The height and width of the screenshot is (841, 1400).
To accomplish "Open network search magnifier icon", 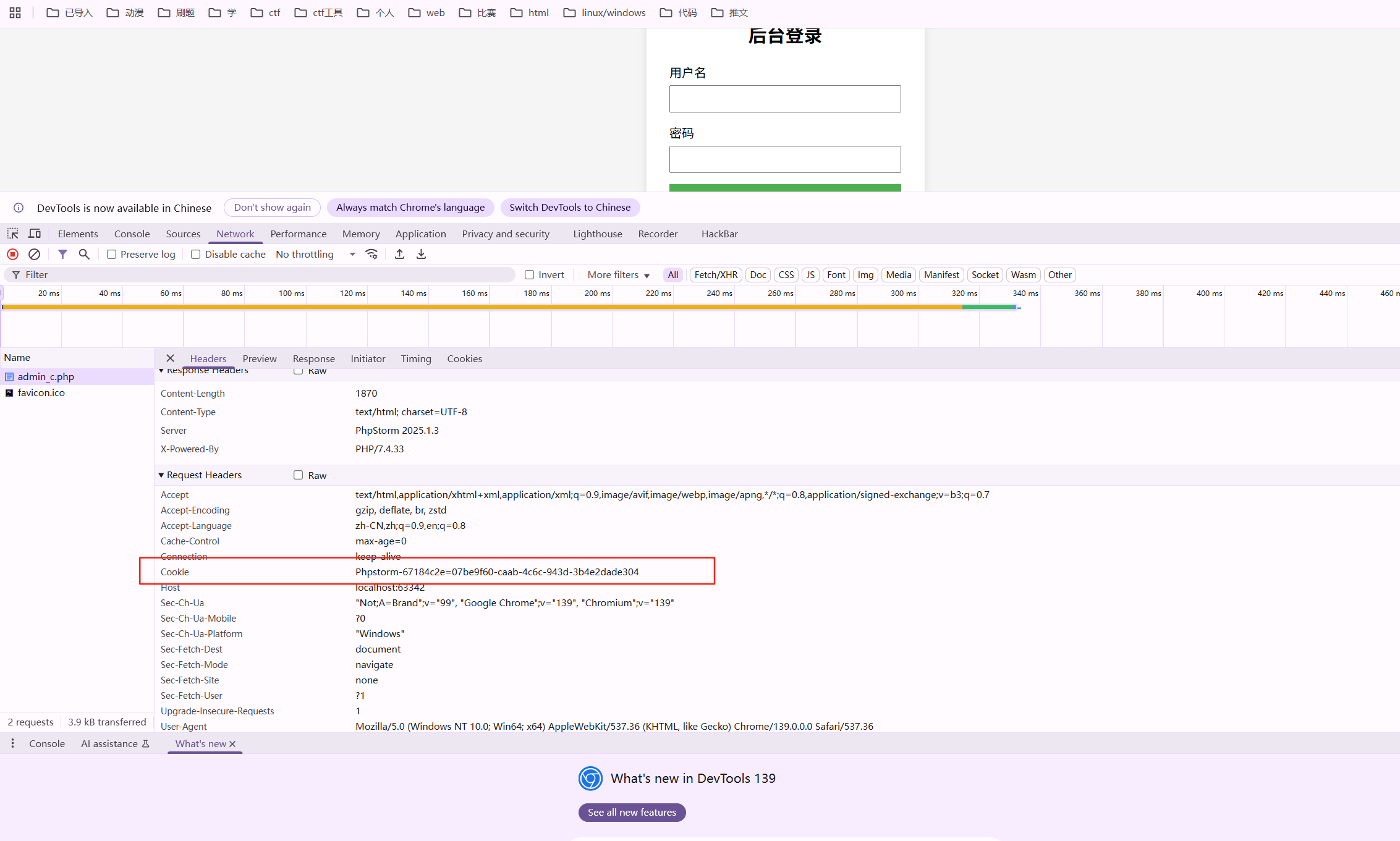I will click(x=84, y=254).
